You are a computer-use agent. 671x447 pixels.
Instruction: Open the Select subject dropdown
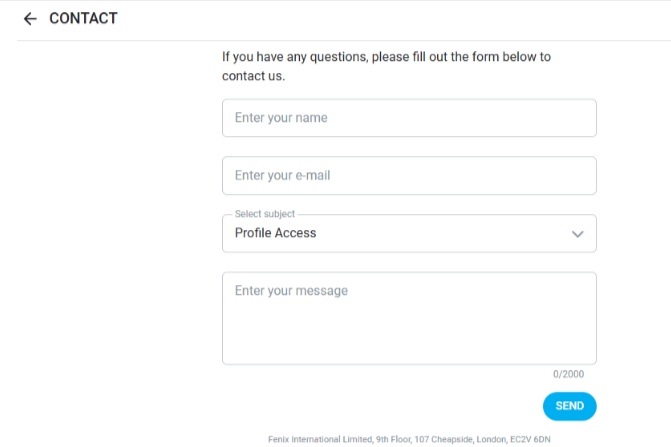[x=409, y=234]
